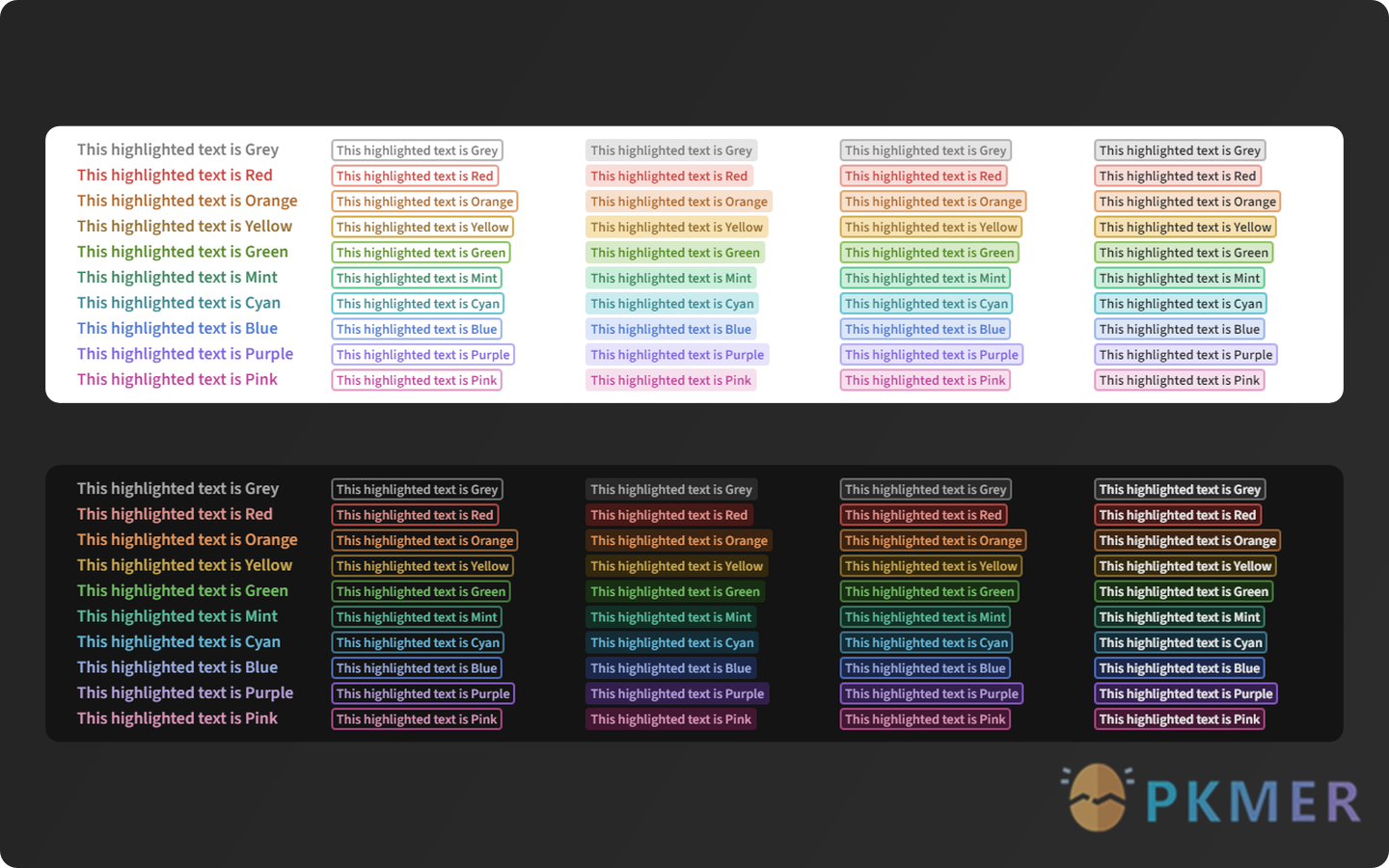The height and width of the screenshot is (868, 1389).
Task: Select outlined Red highlight in dark panel
Action: click(x=415, y=515)
